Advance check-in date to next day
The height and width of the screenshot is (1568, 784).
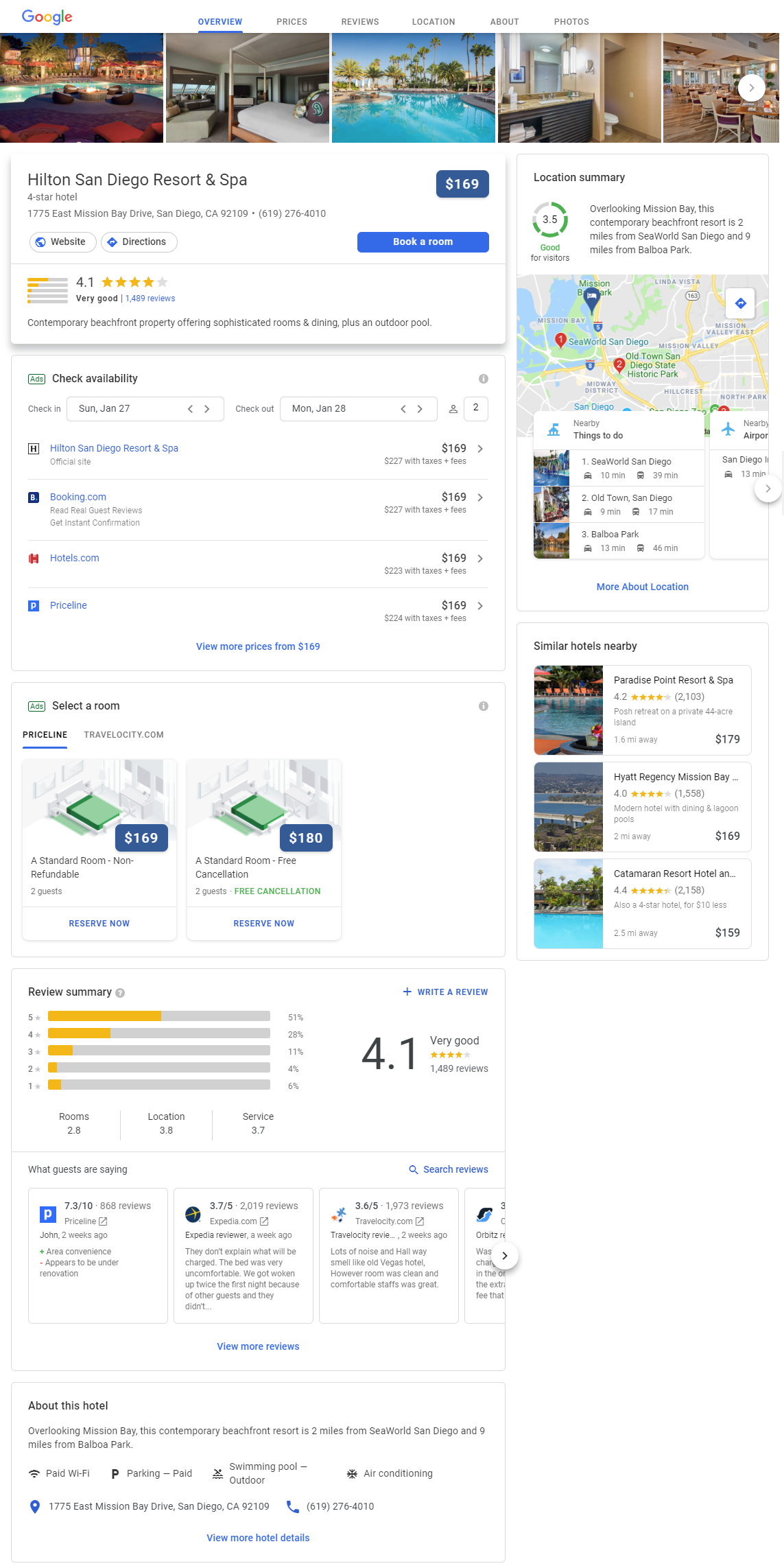(x=206, y=409)
